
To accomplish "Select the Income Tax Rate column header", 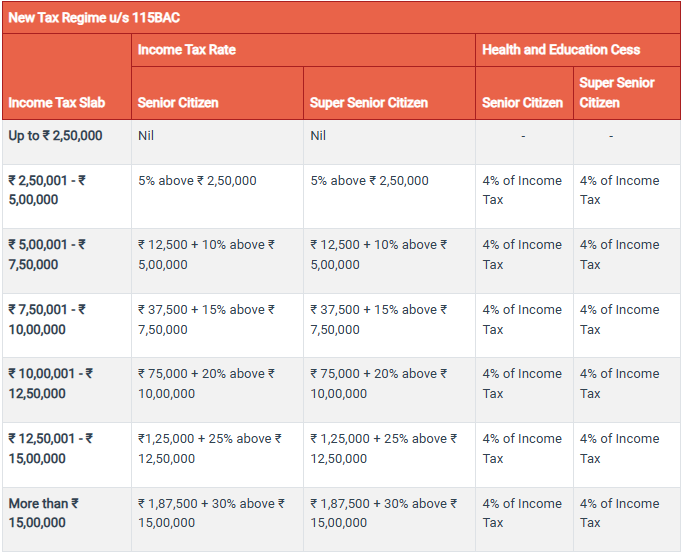I will tap(186, 50).
